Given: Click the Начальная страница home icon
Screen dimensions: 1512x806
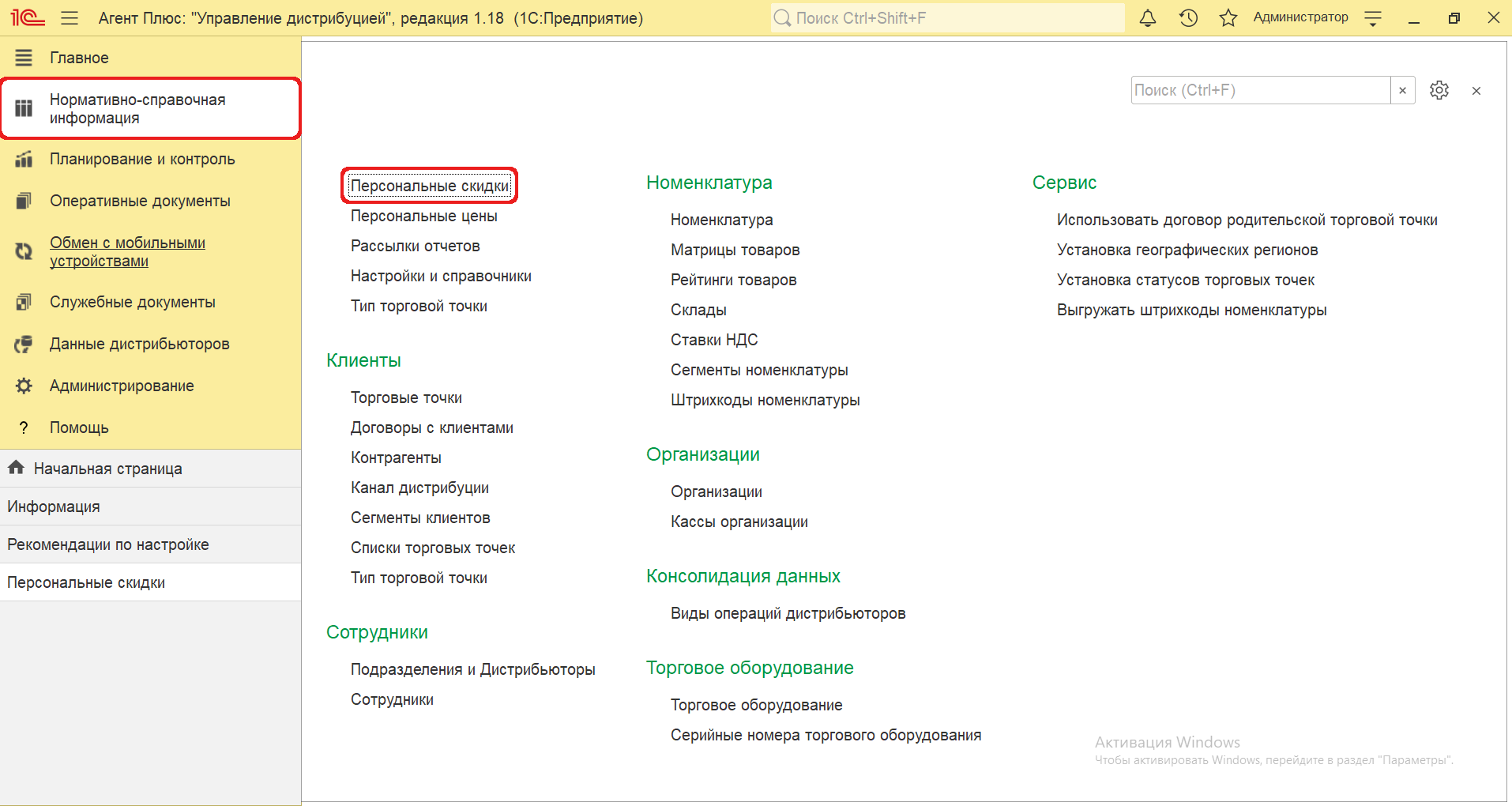Looking at the screenshot, I should (16, 468).
